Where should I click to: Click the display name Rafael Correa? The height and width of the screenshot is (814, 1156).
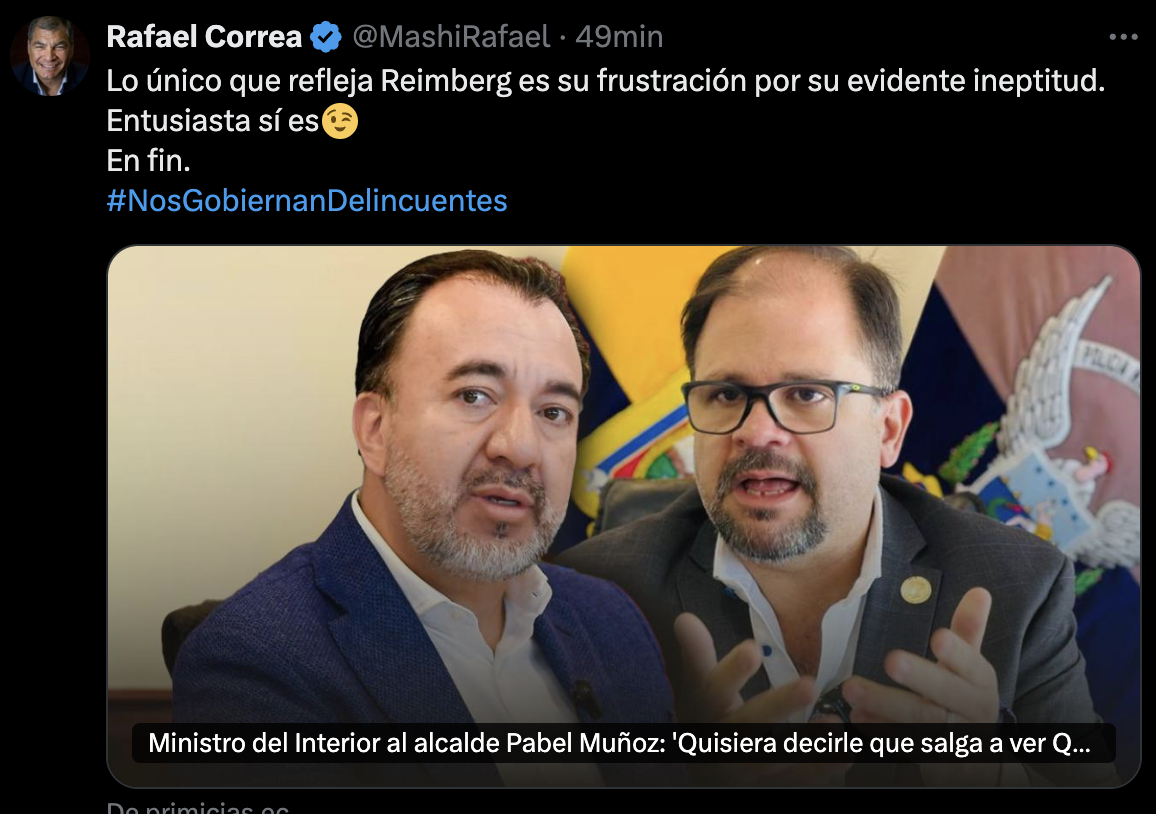click(204, 37)
